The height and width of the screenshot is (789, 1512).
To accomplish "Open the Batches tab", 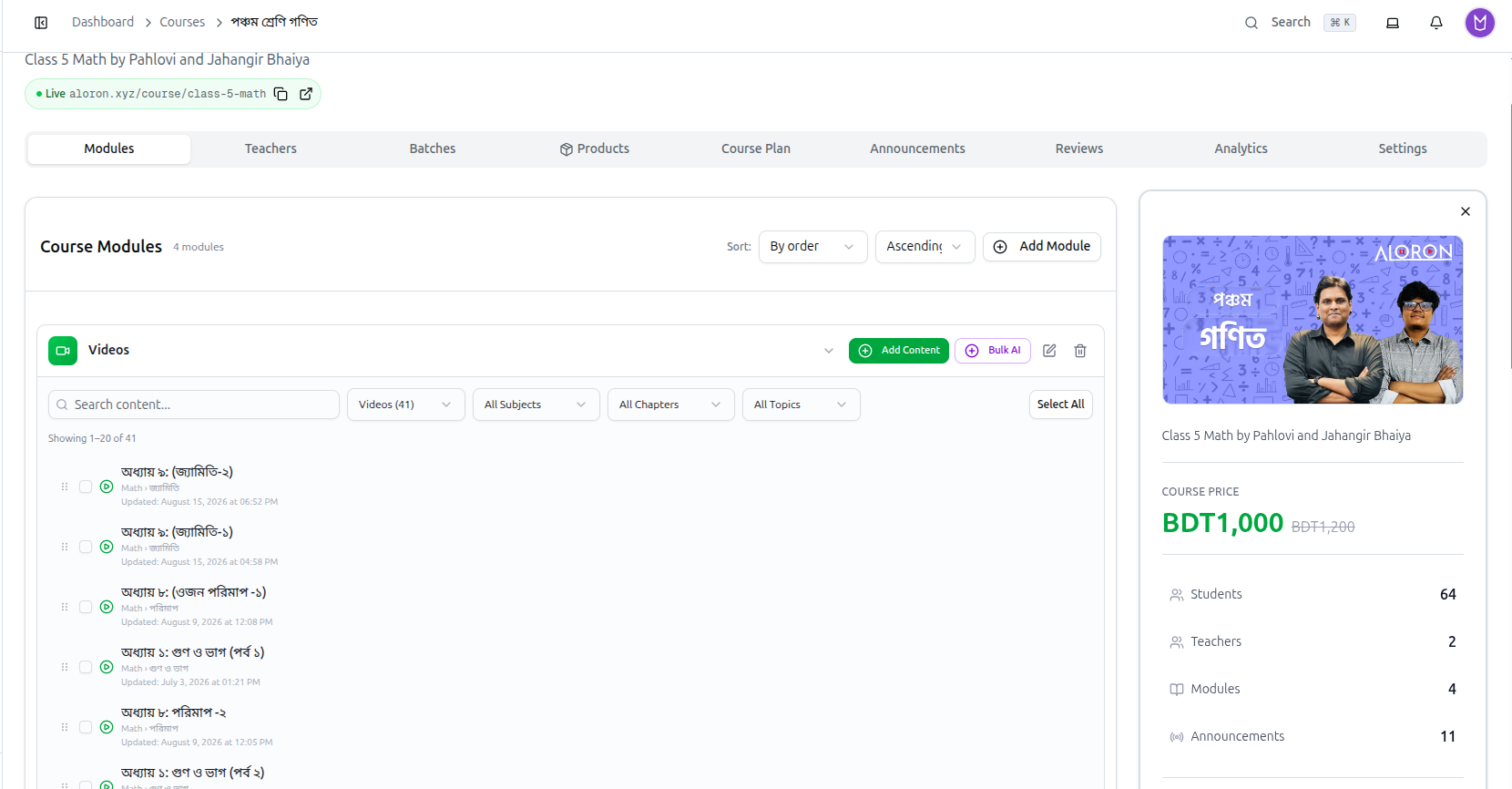I will (x=433, y=149).
